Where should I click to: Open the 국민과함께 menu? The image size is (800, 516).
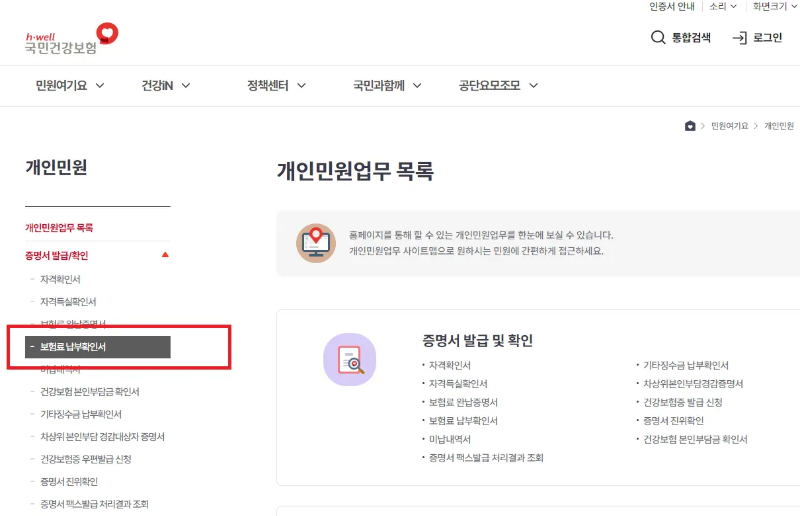(x=387, y=85)
